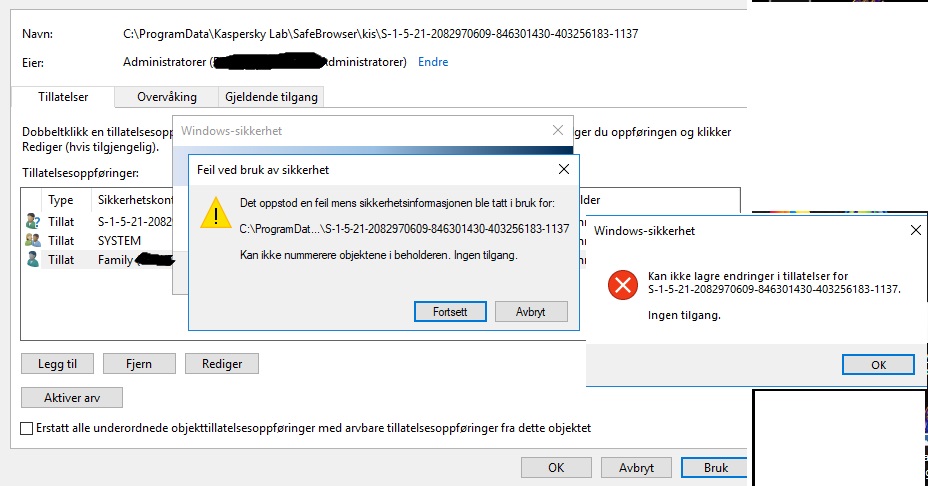This screenshot has height=486, width=928.
Task: Click Fortsett in the security error dialog
Action: tap(450, 311)
